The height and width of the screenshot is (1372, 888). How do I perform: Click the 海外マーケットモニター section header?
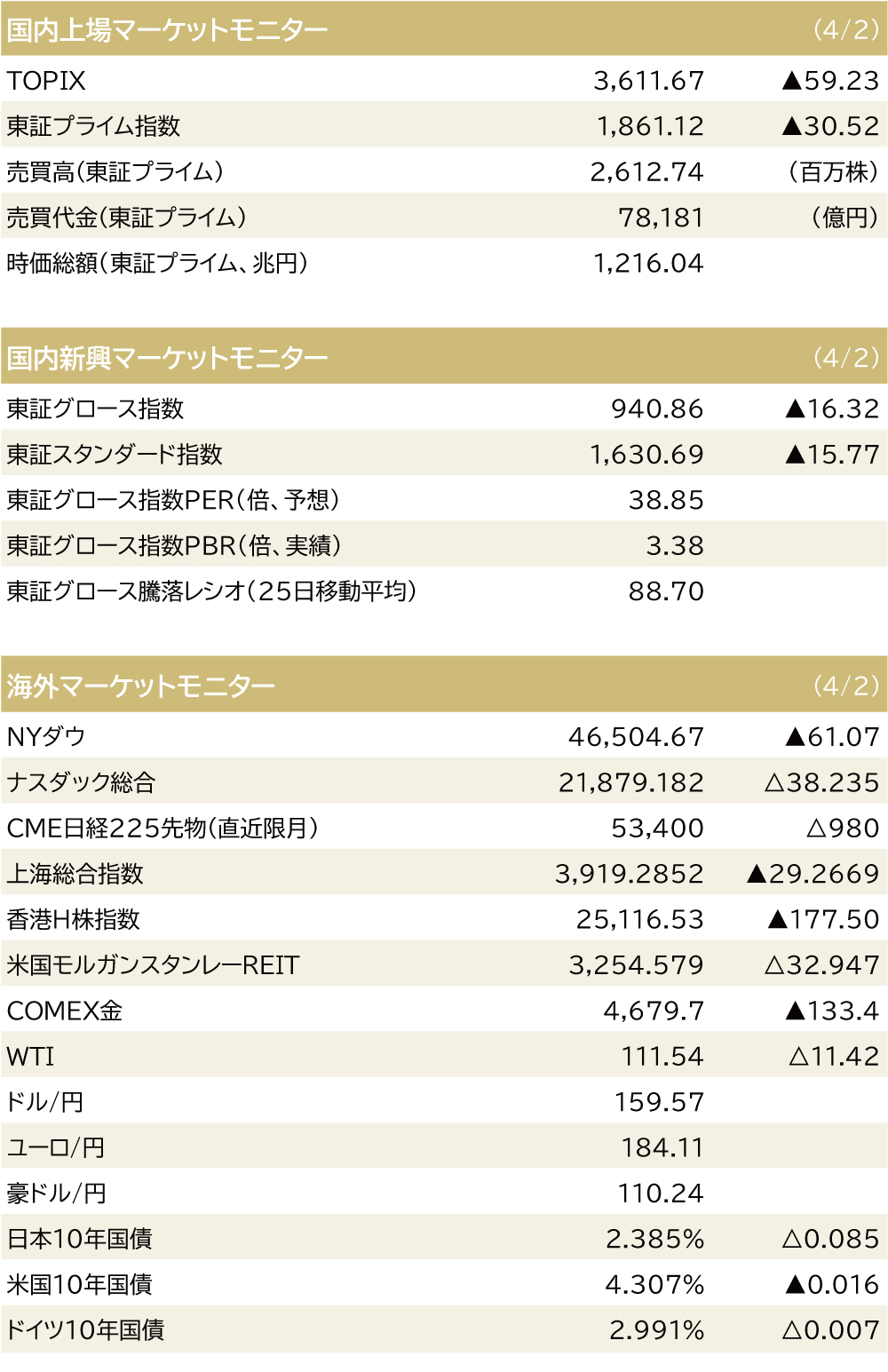point(140,686)
